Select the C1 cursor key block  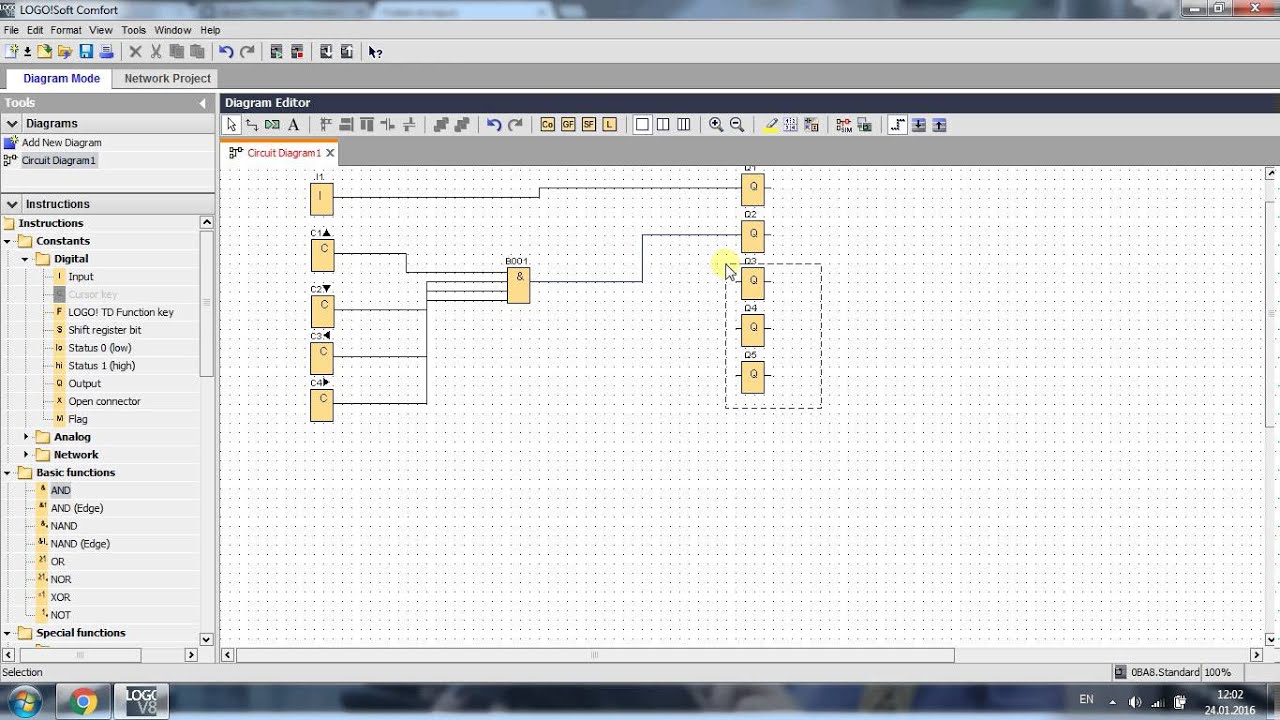tap(322, 255)
